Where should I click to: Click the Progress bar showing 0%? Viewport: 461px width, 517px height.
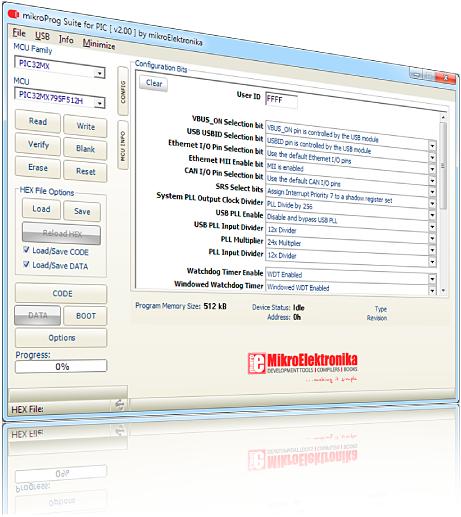61,366
